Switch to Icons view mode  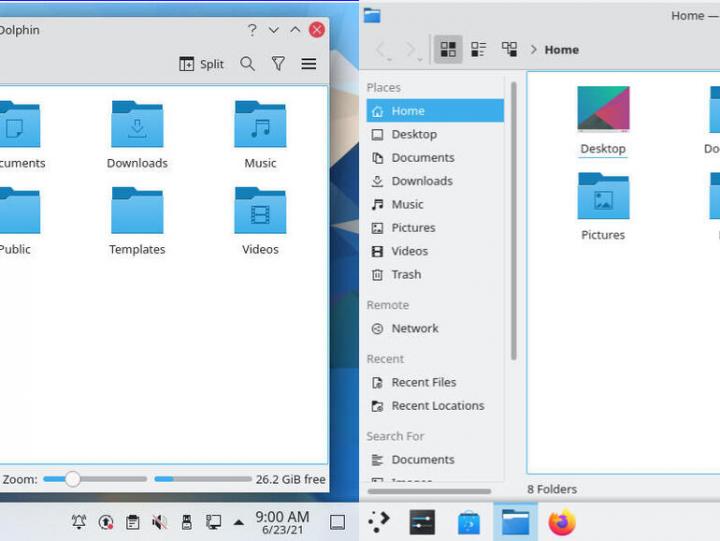pyautogui.click(x=448, y=49)
